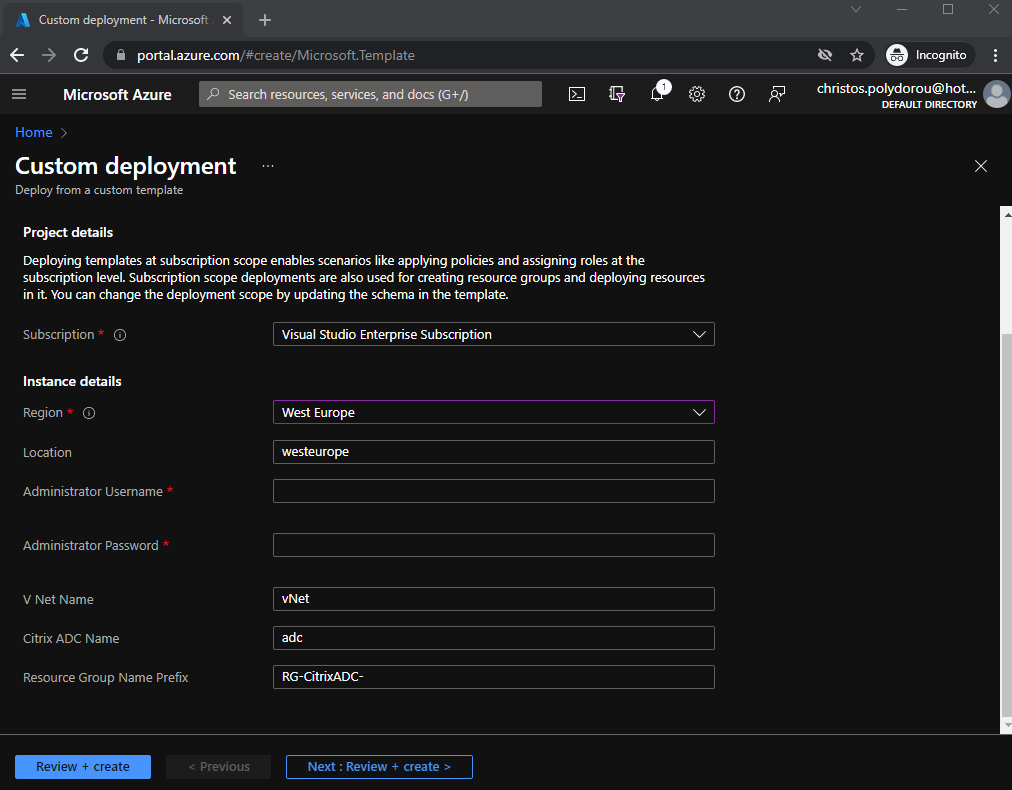The image size is (1012, 790).
Task: Open the ellipsis menu beside Custom deployment
Action: pyautogui.click(x=268, y=166)
